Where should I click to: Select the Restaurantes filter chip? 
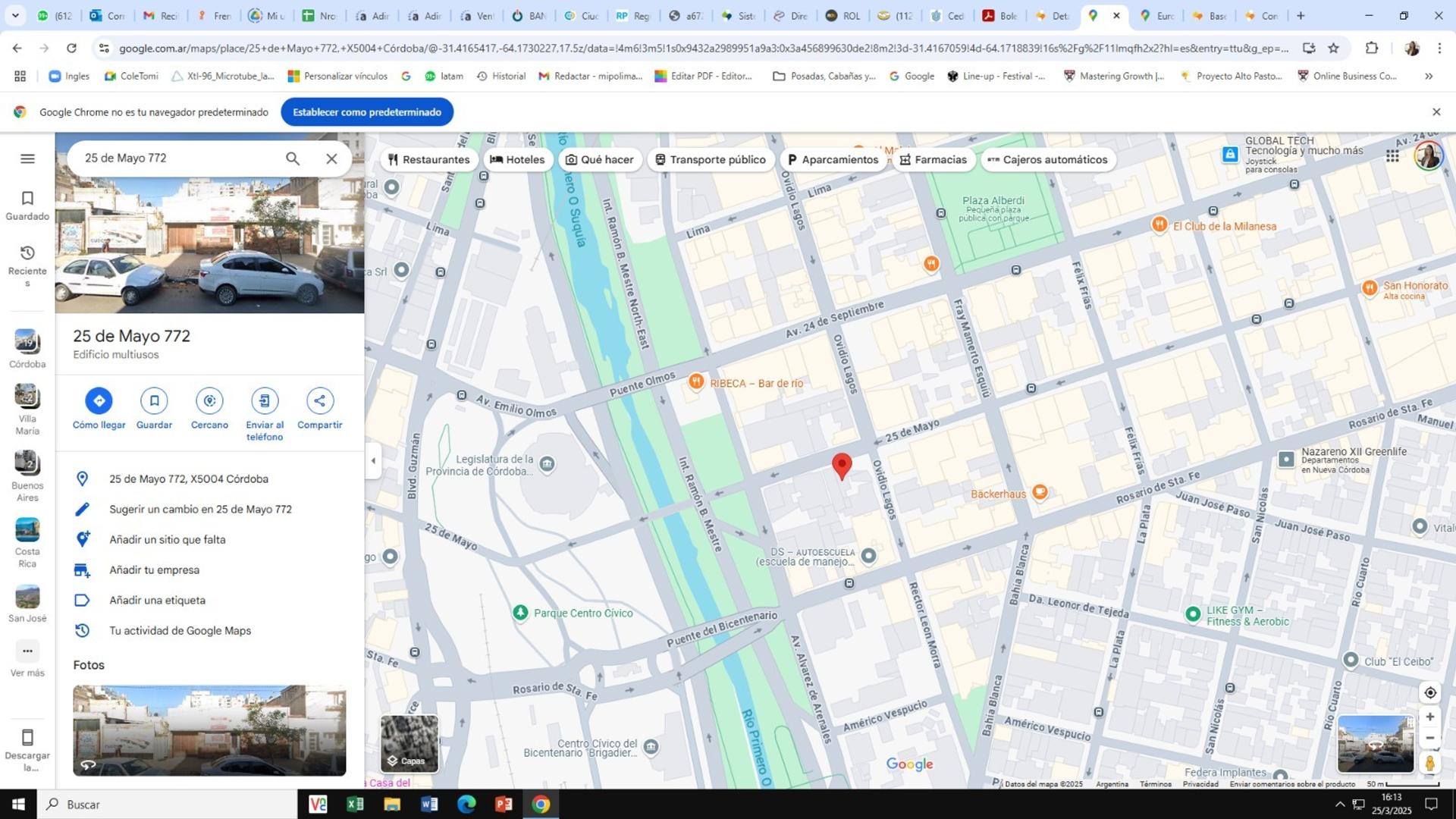(428, 160)
